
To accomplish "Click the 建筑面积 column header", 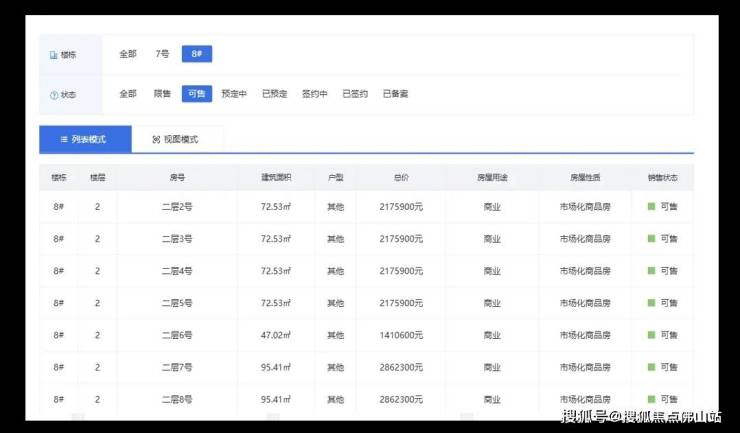I will (276, 177).
